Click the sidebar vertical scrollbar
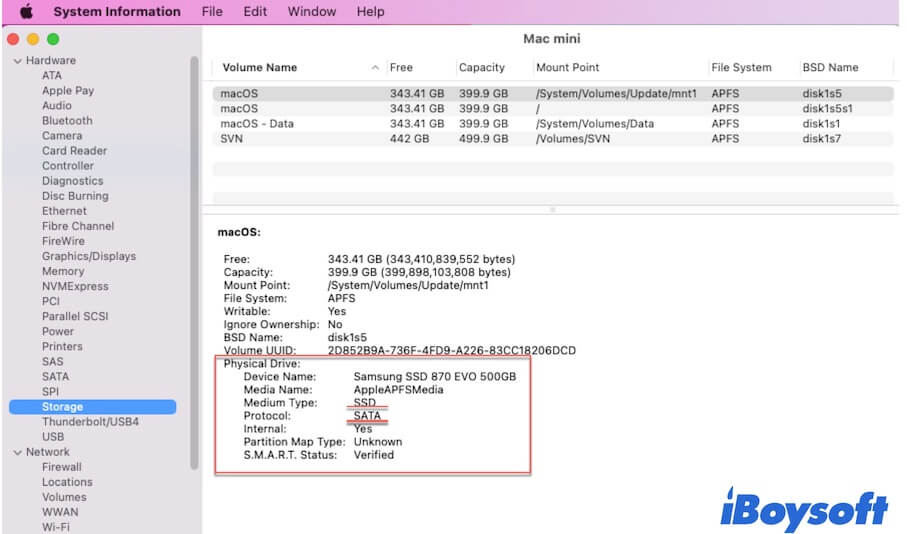907x534 pixels. pyautogui.click(x=194, y=260)
